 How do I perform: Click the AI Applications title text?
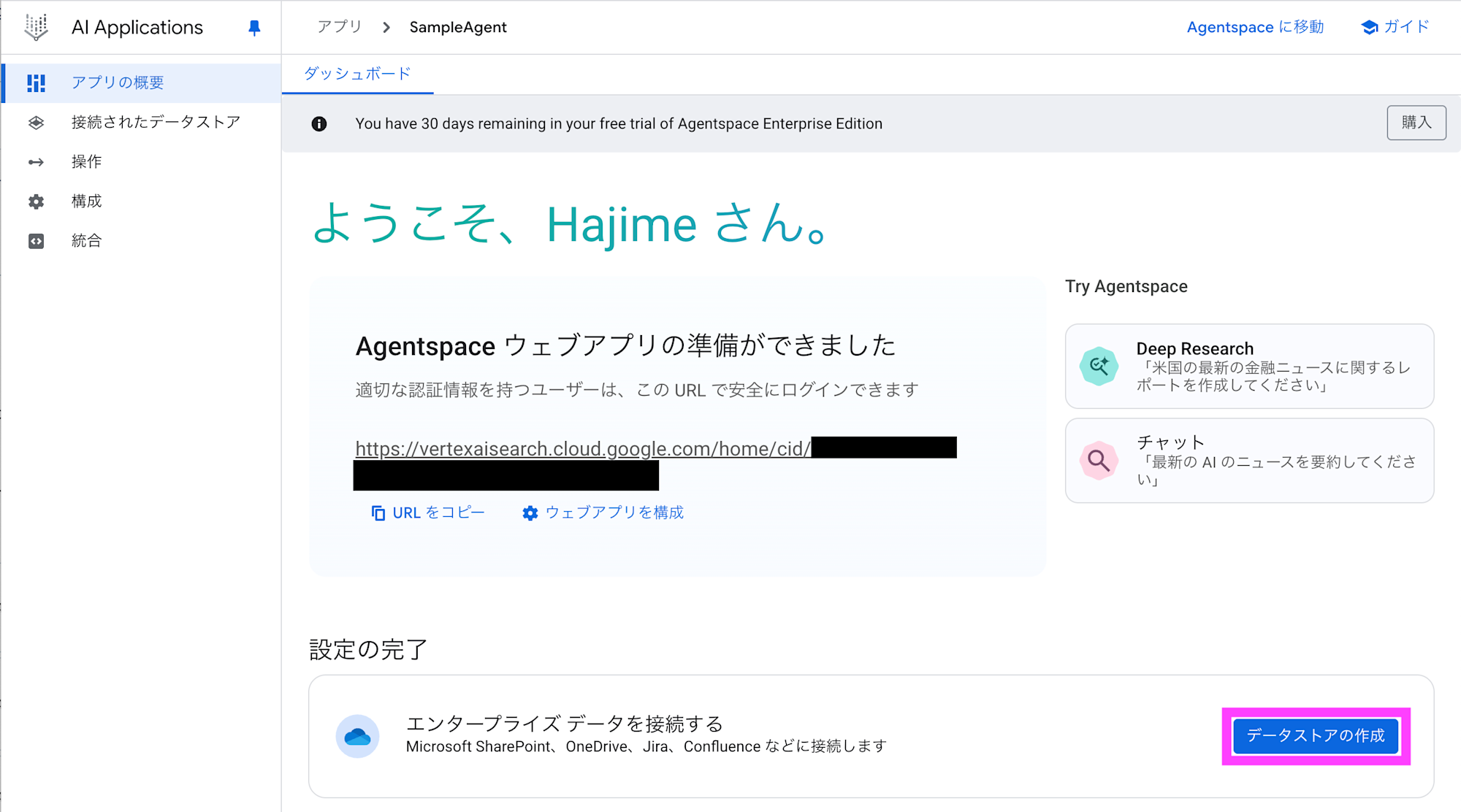click(137, 27)
